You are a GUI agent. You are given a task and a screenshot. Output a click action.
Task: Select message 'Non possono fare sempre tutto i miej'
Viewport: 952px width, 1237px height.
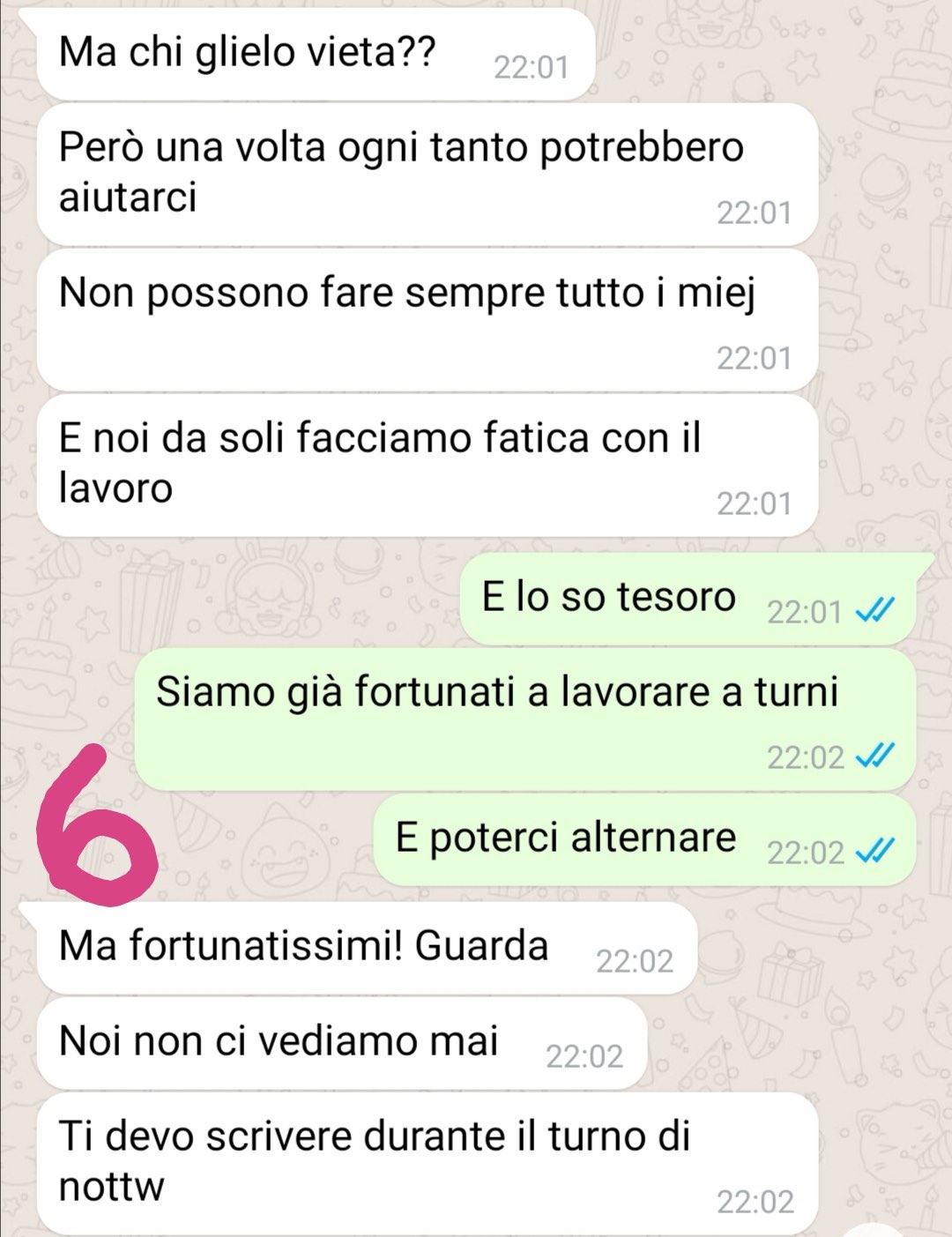point(428,320)
